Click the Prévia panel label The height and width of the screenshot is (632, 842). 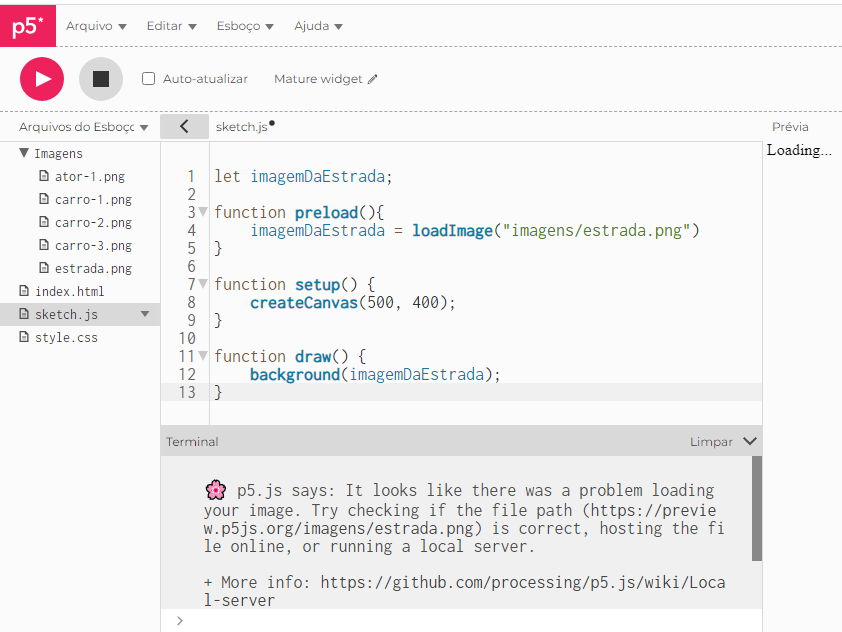[x=790, y=127]
